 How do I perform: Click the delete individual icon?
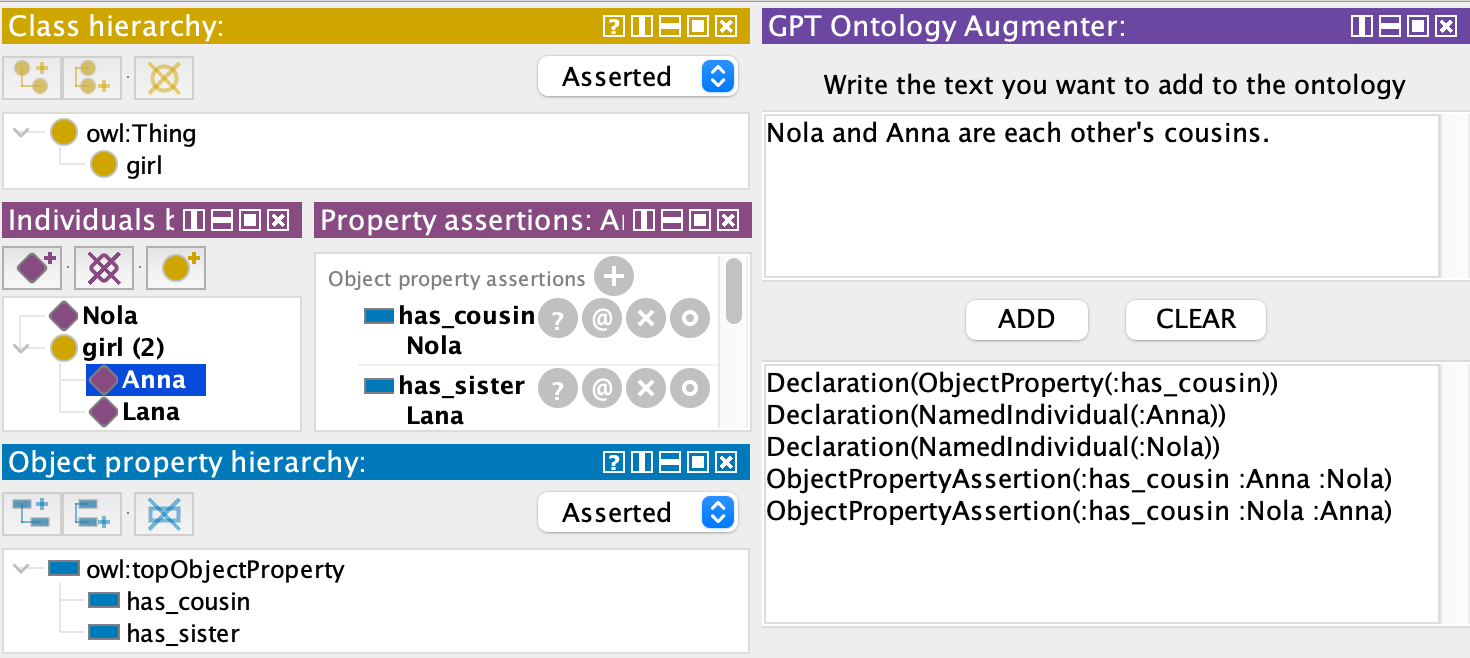(x=104, y=268)
